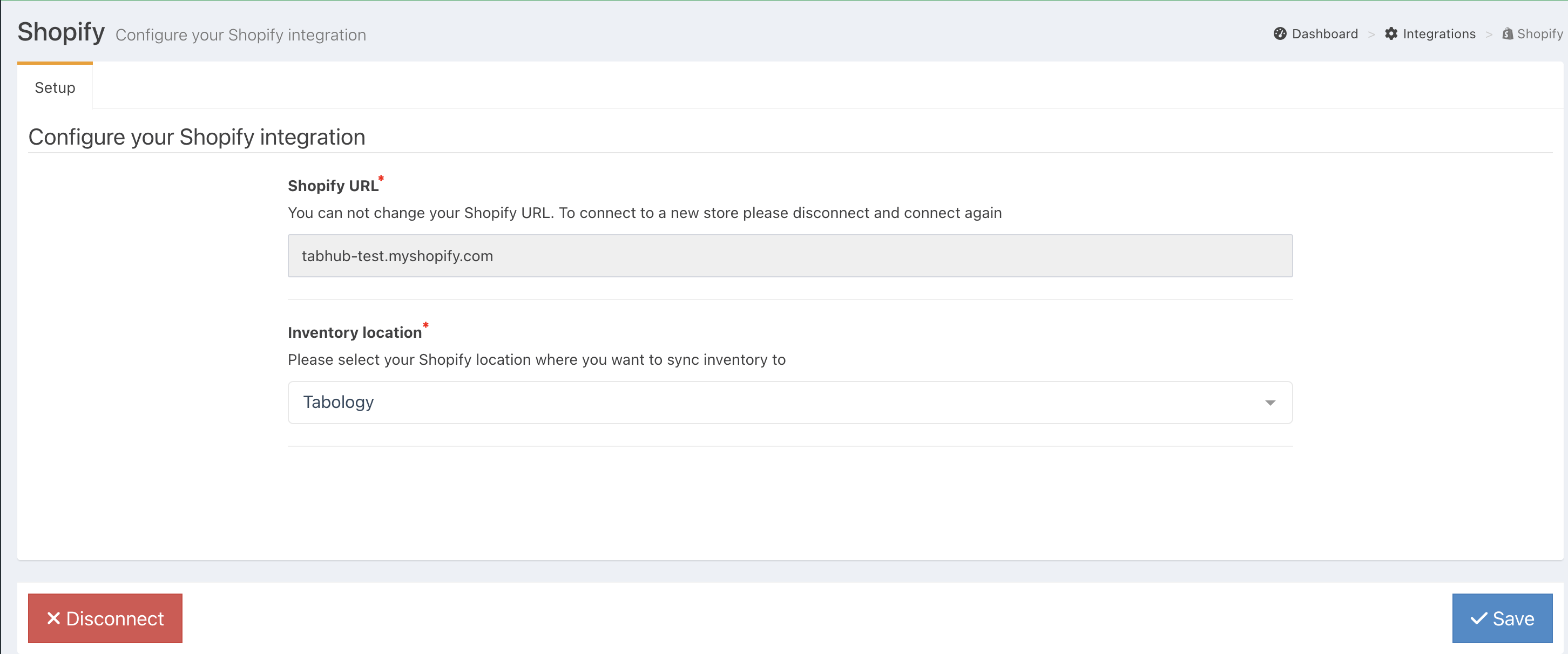The width and height of the screenshot is (1568, 654).
Task: Open the Dashboard breadcrumb link
Action: pos(1324,34)
